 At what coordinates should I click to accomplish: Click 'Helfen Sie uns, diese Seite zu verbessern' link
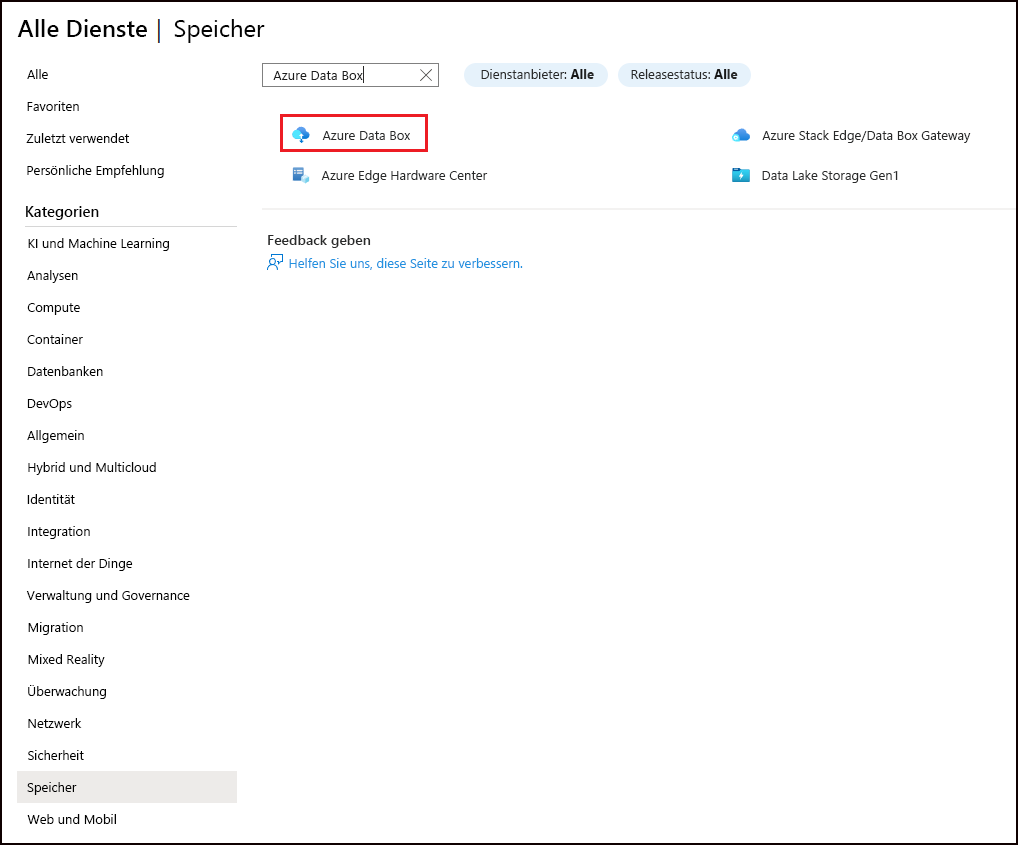[x=405, y=263]
